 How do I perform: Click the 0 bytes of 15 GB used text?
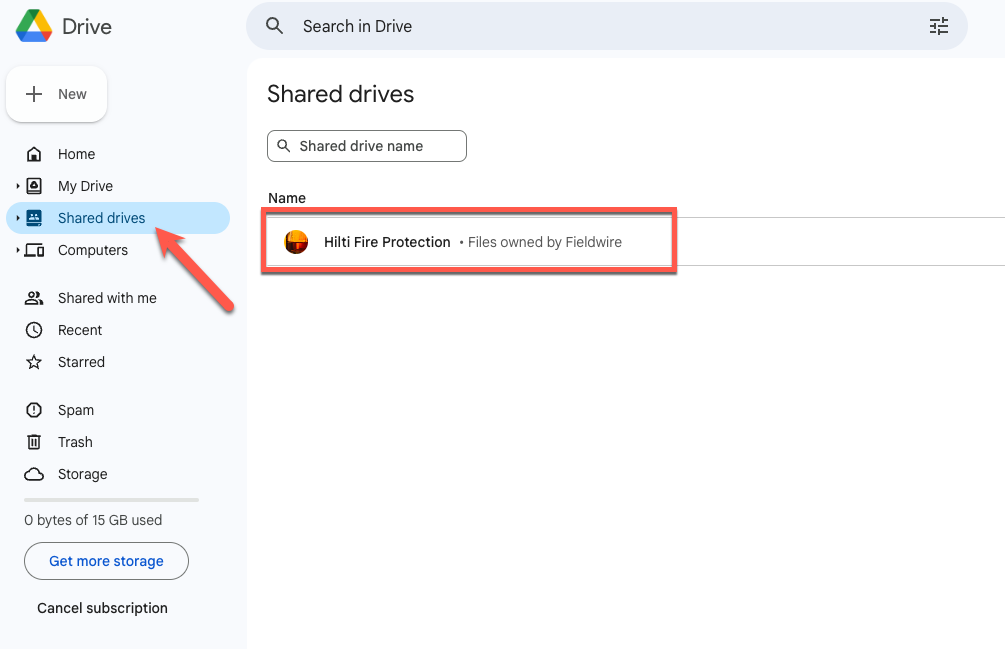pyautogui.click(x=93, y=520)
